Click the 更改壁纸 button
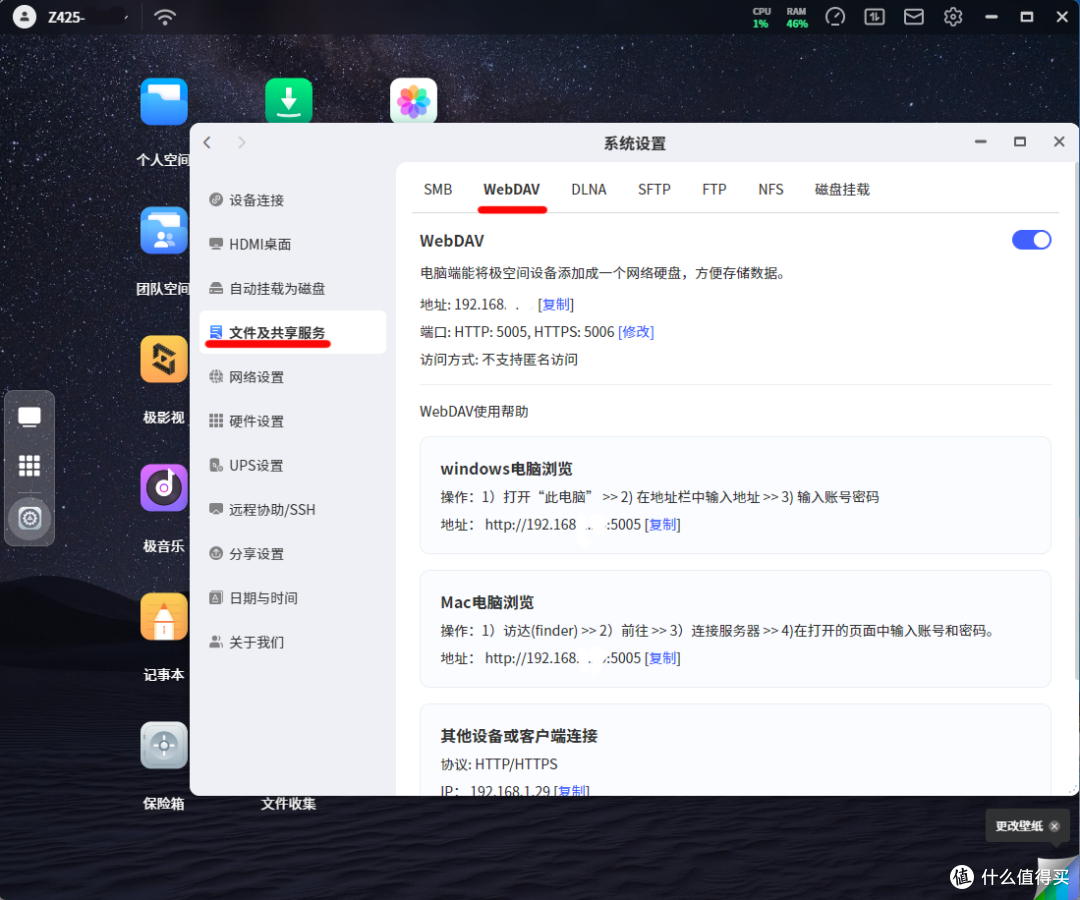The height and width of the screenshot is (900, 1080). point(1019,826)
